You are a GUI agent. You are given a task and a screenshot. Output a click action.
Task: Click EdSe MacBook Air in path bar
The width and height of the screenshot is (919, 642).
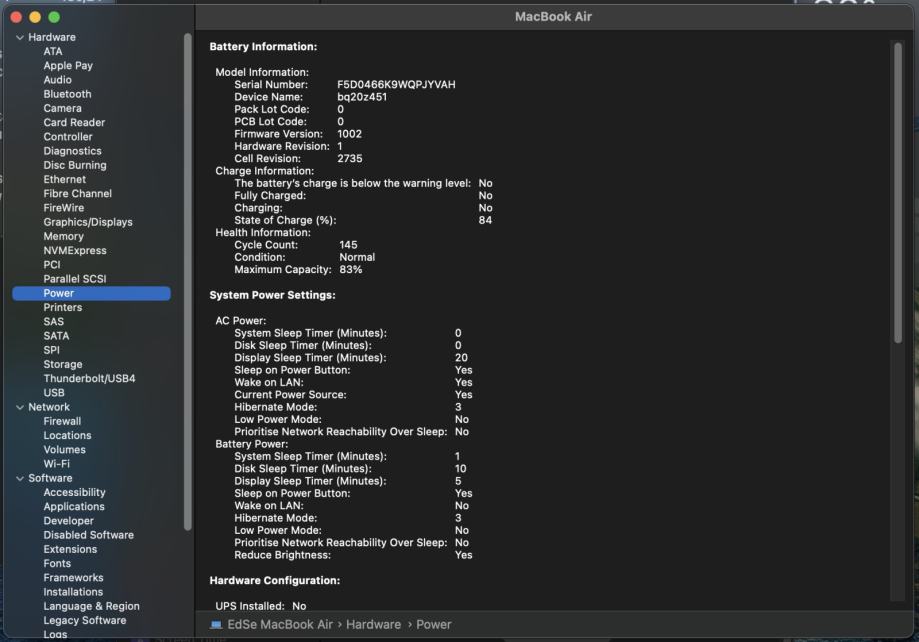[282, 624]
